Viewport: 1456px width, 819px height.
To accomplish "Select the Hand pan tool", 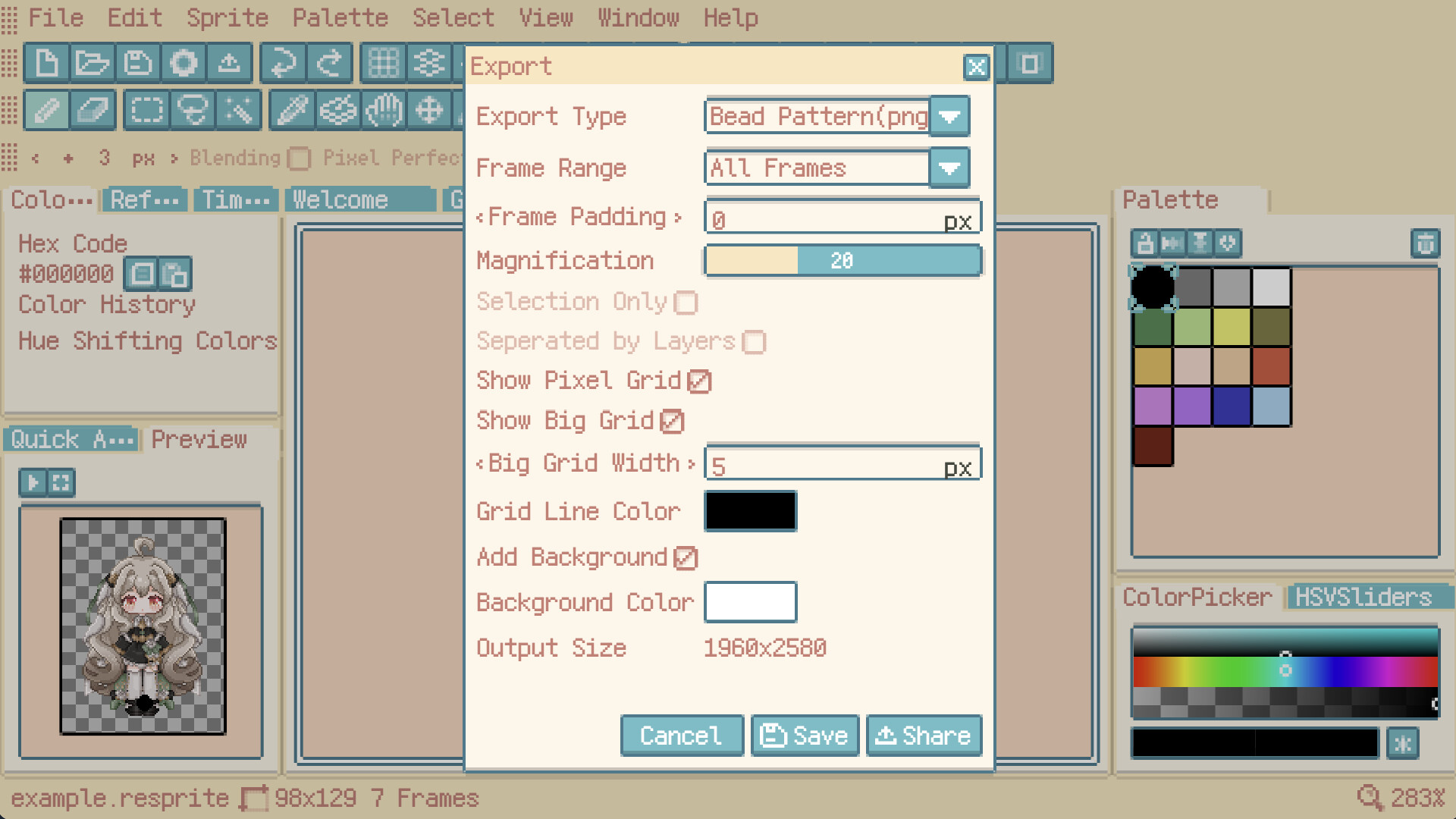I will pyautogui.click(x=384, y=111).
